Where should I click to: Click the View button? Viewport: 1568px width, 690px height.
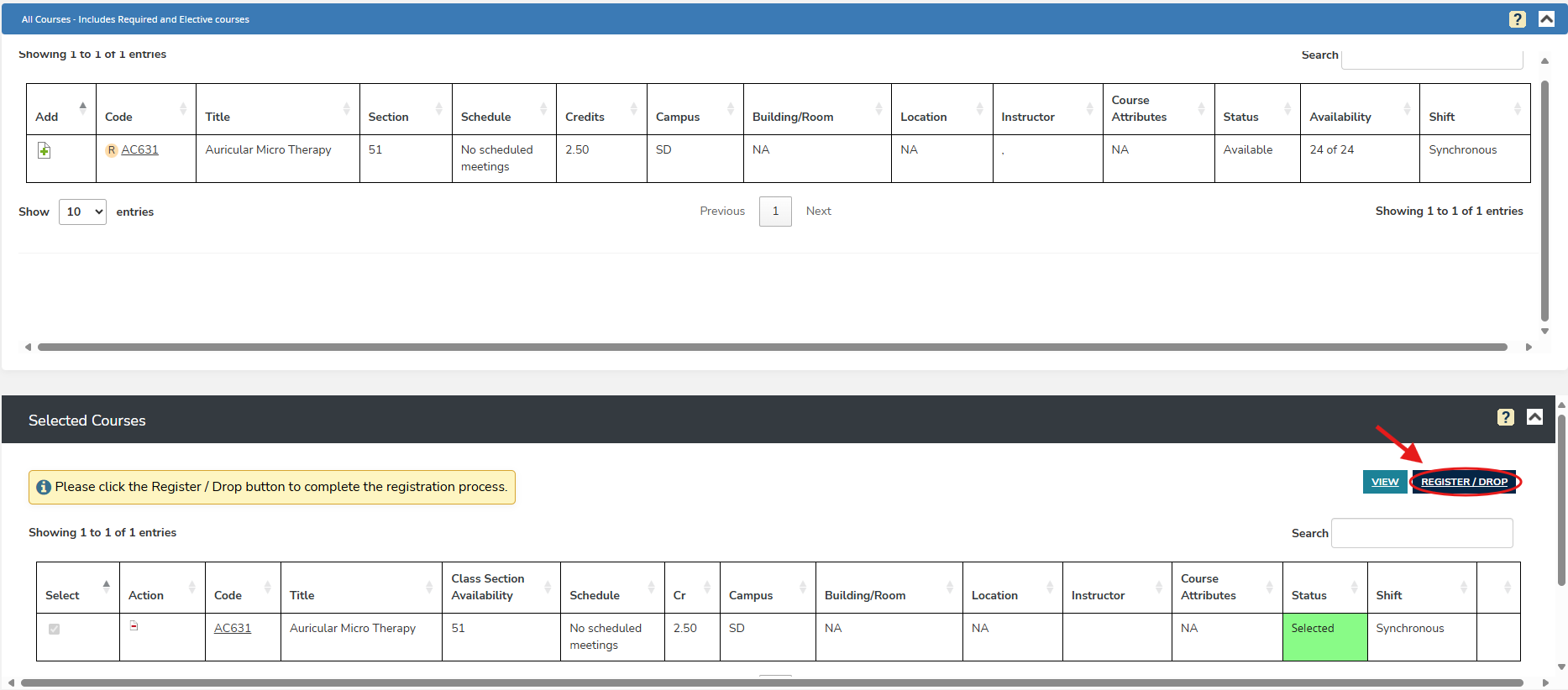(x=1384, y=482)
